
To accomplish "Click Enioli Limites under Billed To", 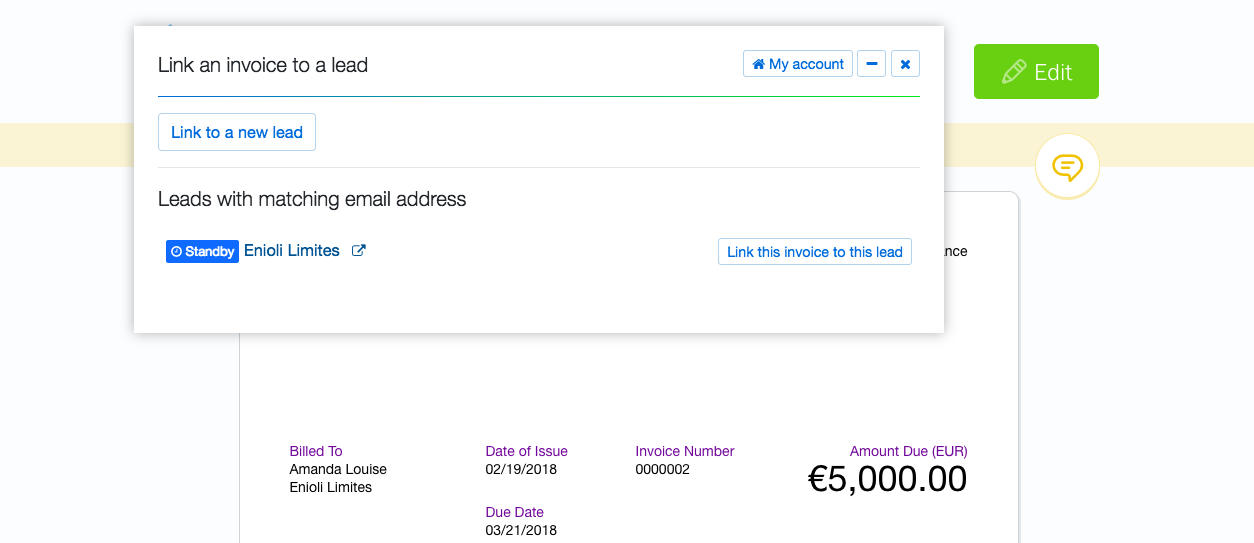I will click(330, 487).
